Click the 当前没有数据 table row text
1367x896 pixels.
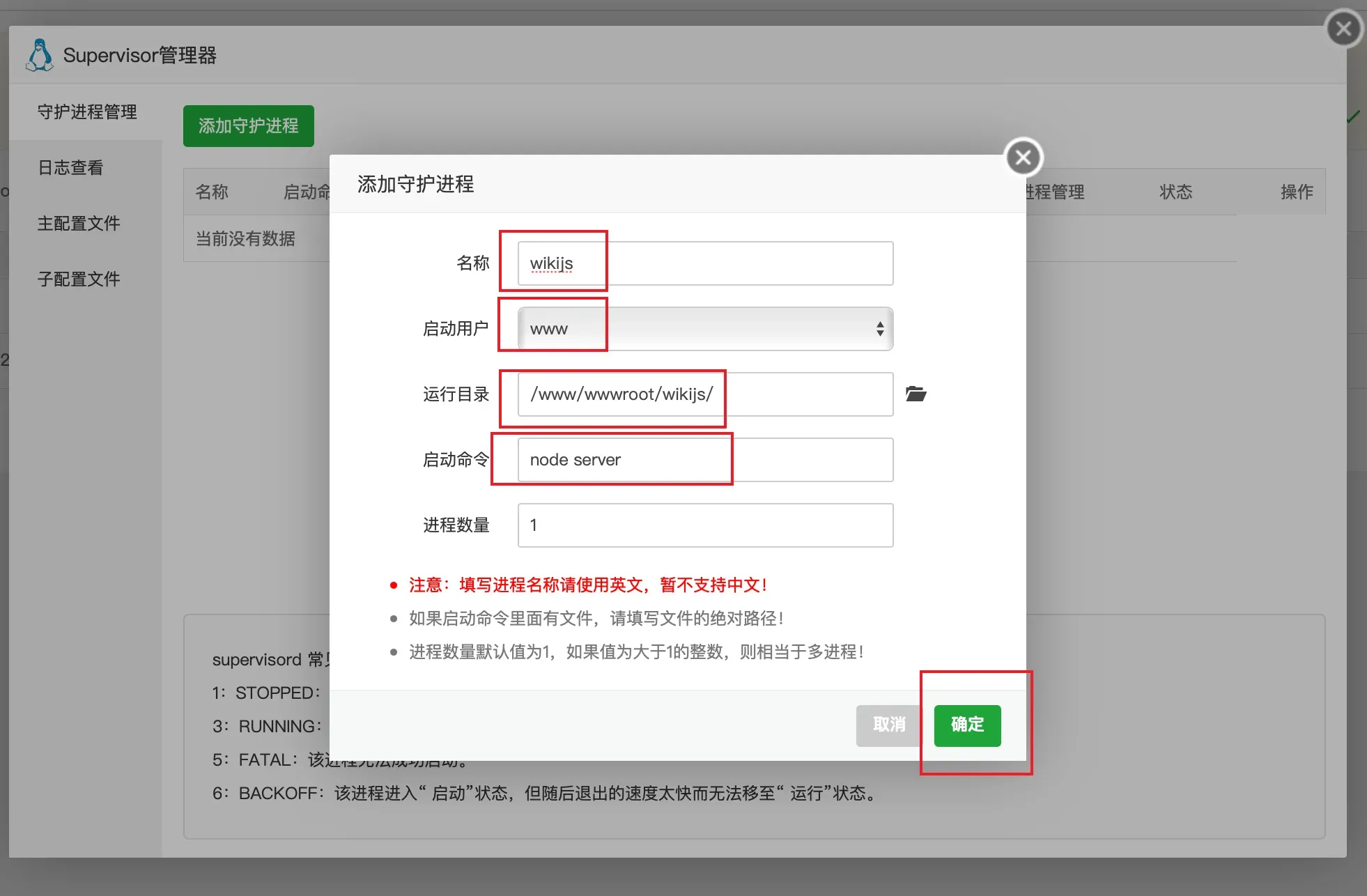click(245, 239)
